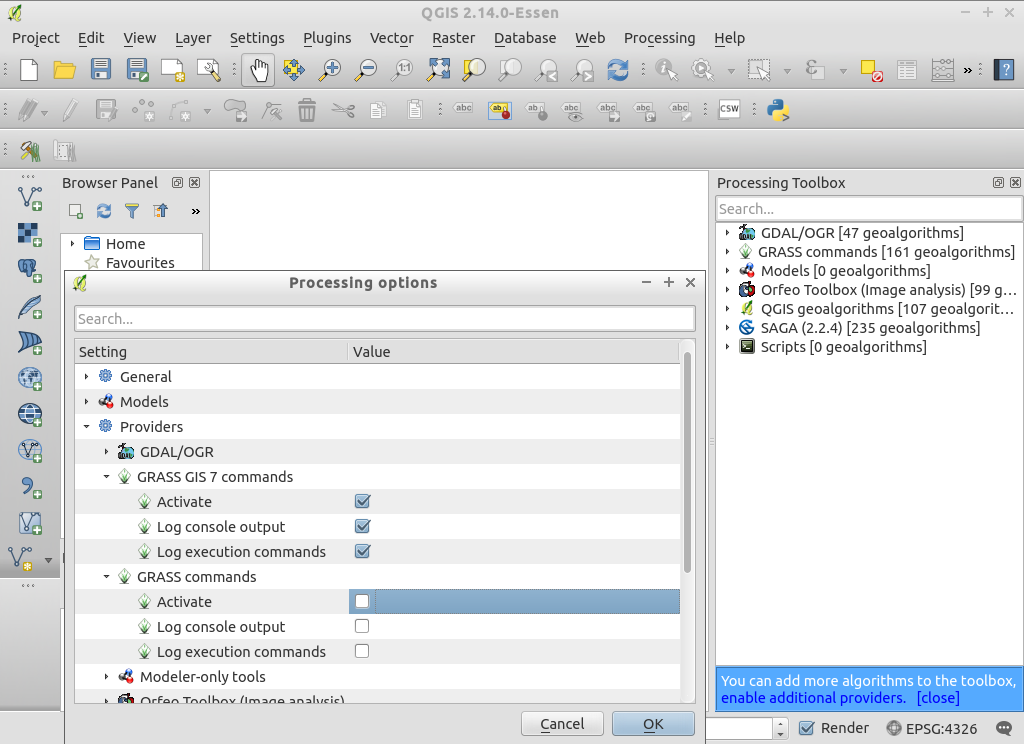Viewport: 1024px width, 744px height.
Task: Click the CSW metadata search icon
Action: pos(729,109)
